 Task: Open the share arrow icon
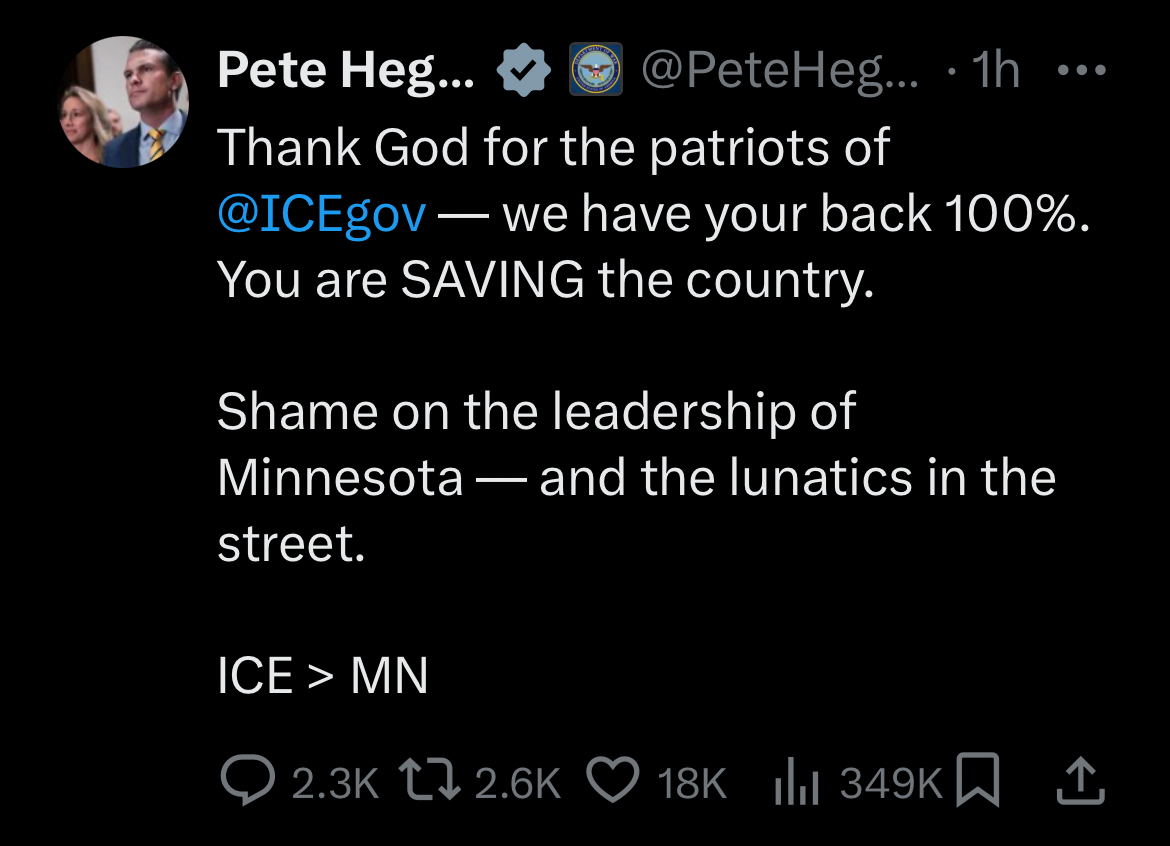(x=1081, y=782)
